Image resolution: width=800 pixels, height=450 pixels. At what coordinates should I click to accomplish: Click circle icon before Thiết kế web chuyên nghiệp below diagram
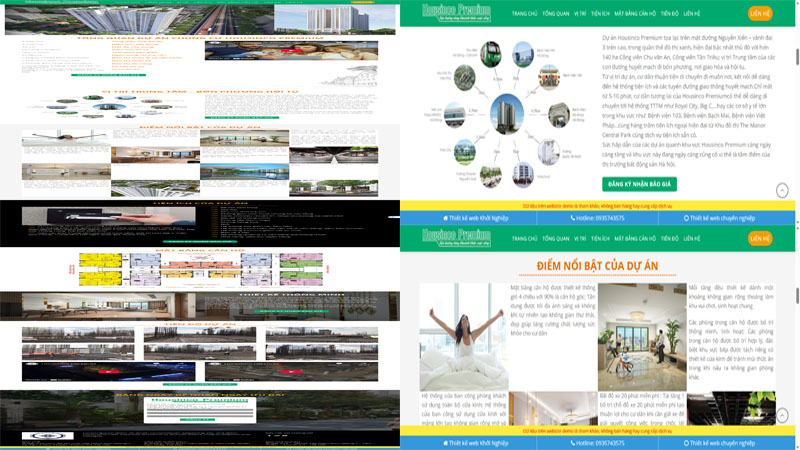(686, 218)
